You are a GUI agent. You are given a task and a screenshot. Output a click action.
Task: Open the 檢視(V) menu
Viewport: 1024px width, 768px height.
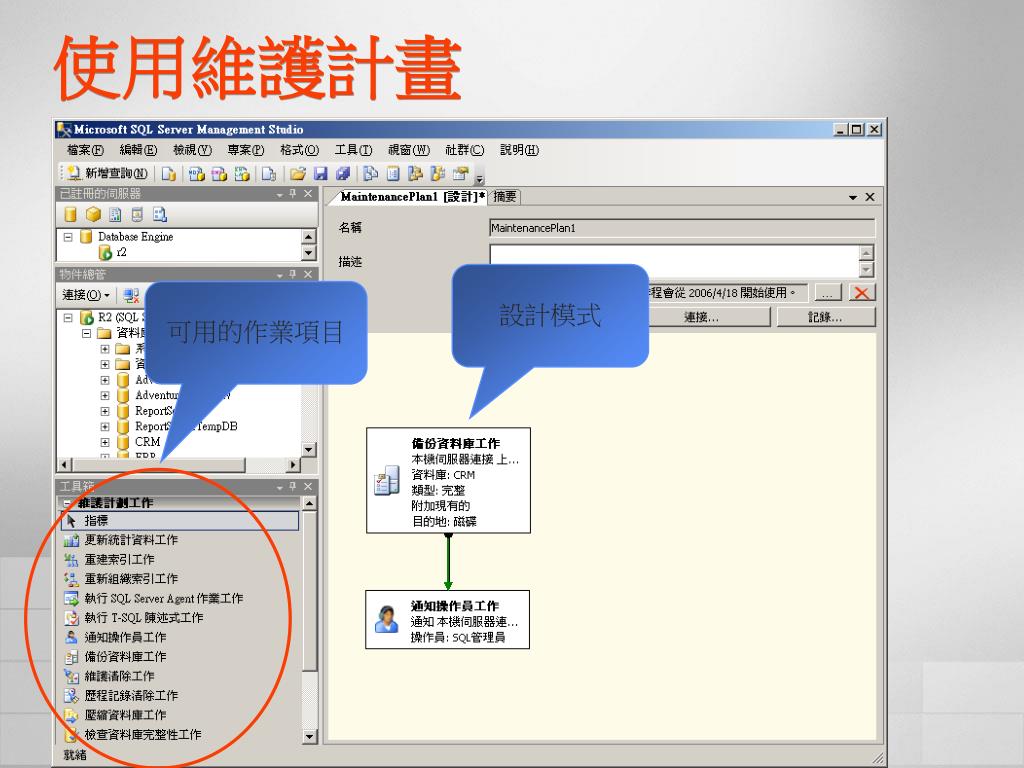[x=192, y=150]
